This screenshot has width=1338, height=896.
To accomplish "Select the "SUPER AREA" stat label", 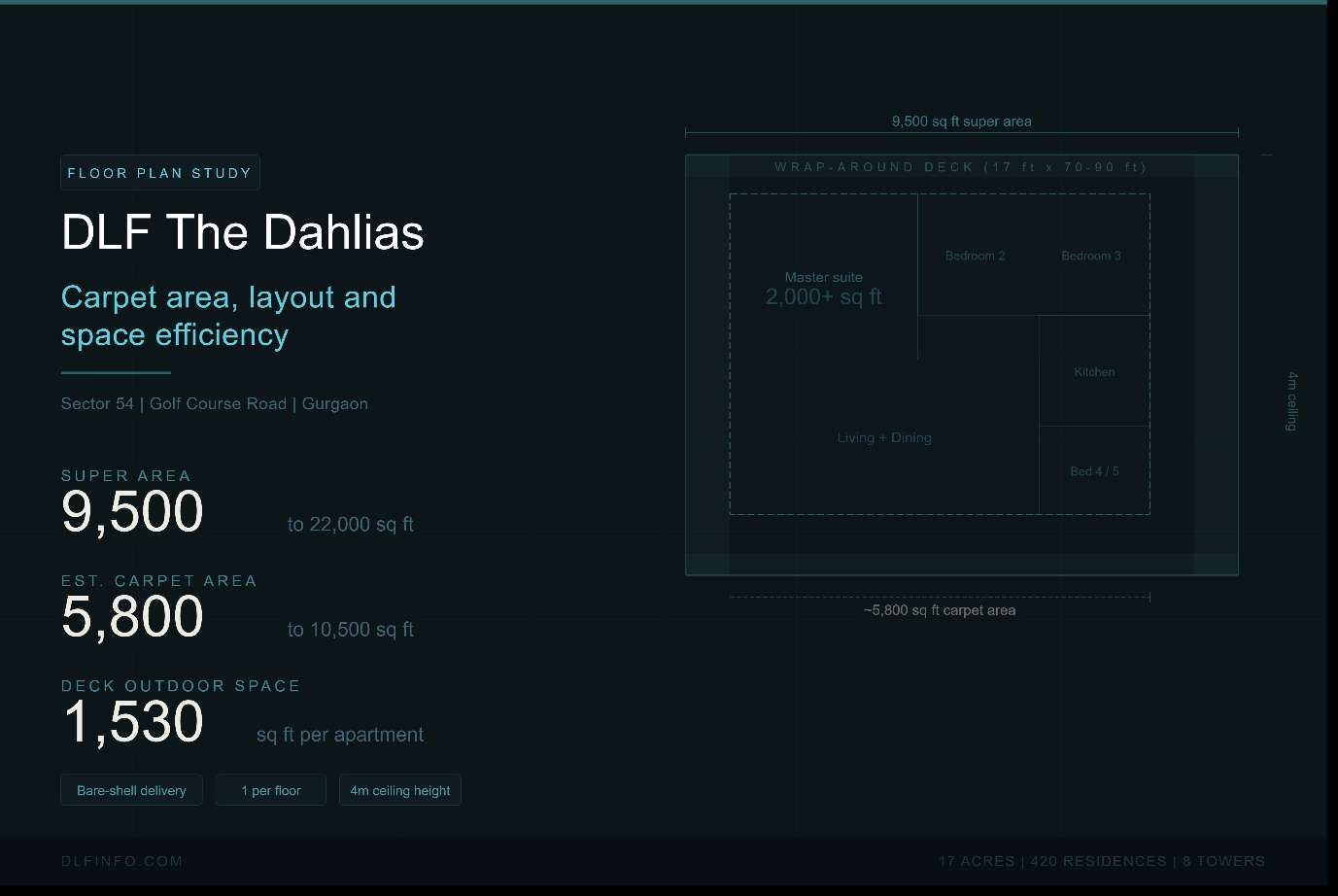I will pos(126,475).
